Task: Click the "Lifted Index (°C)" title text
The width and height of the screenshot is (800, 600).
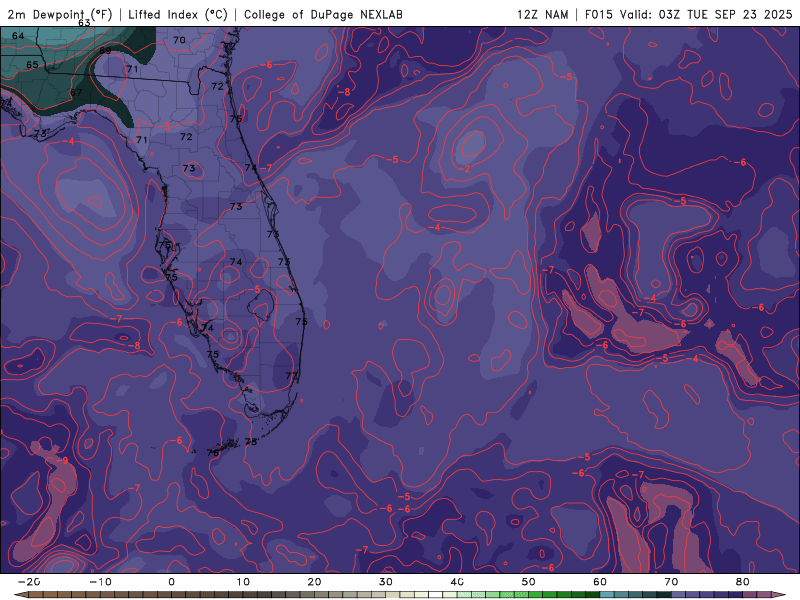Action: point(178,14)
